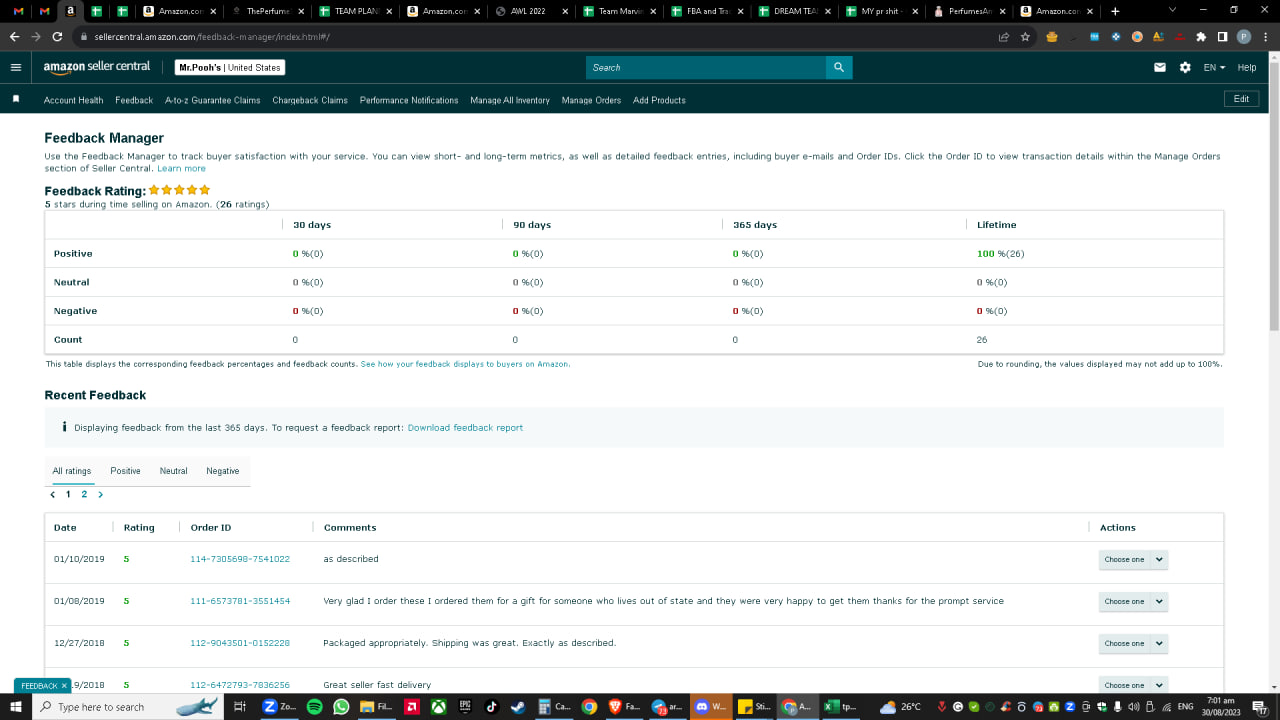Open A-to-z Guarantee Claims nav item

212,100
